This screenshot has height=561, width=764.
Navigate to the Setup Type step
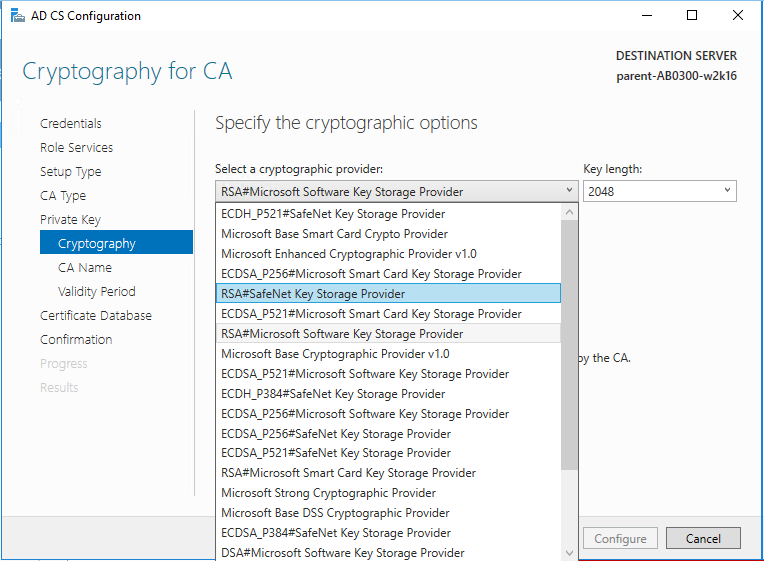tap(71, 172)
